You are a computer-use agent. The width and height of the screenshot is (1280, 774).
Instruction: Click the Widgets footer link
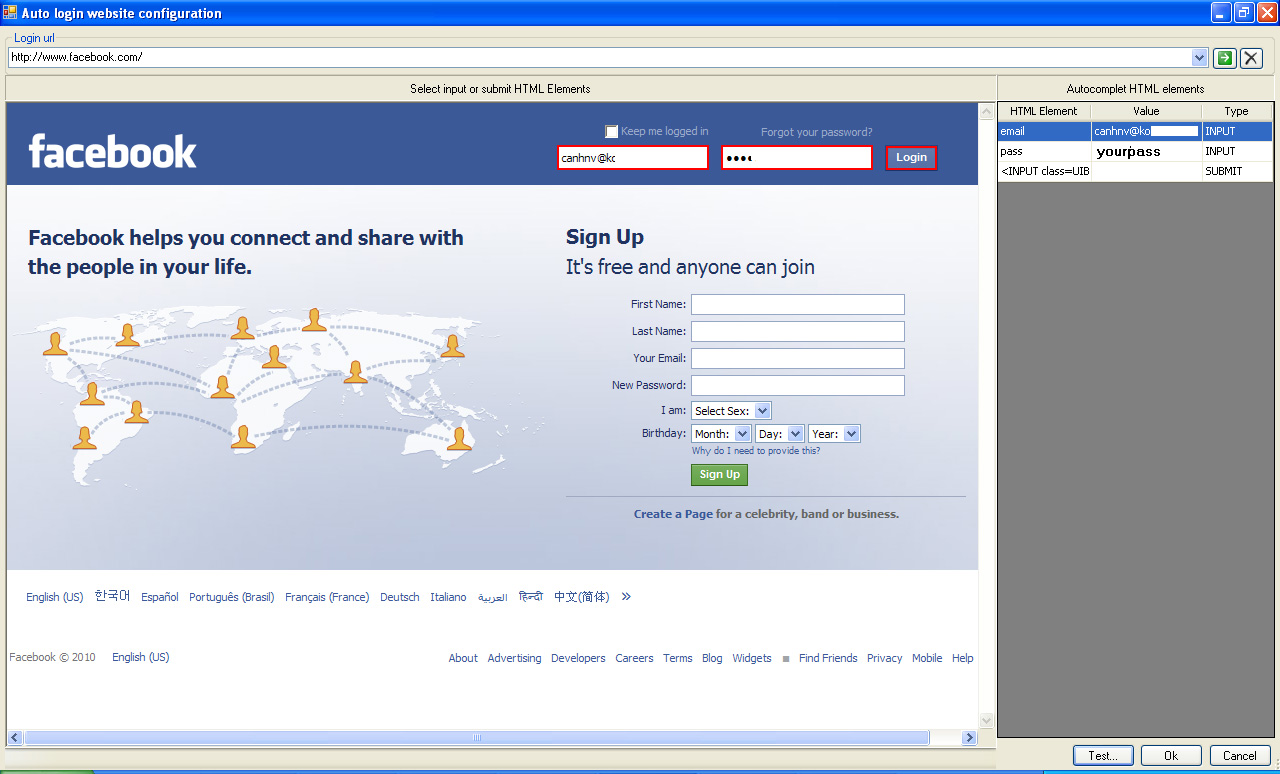[x=752, y=658]
